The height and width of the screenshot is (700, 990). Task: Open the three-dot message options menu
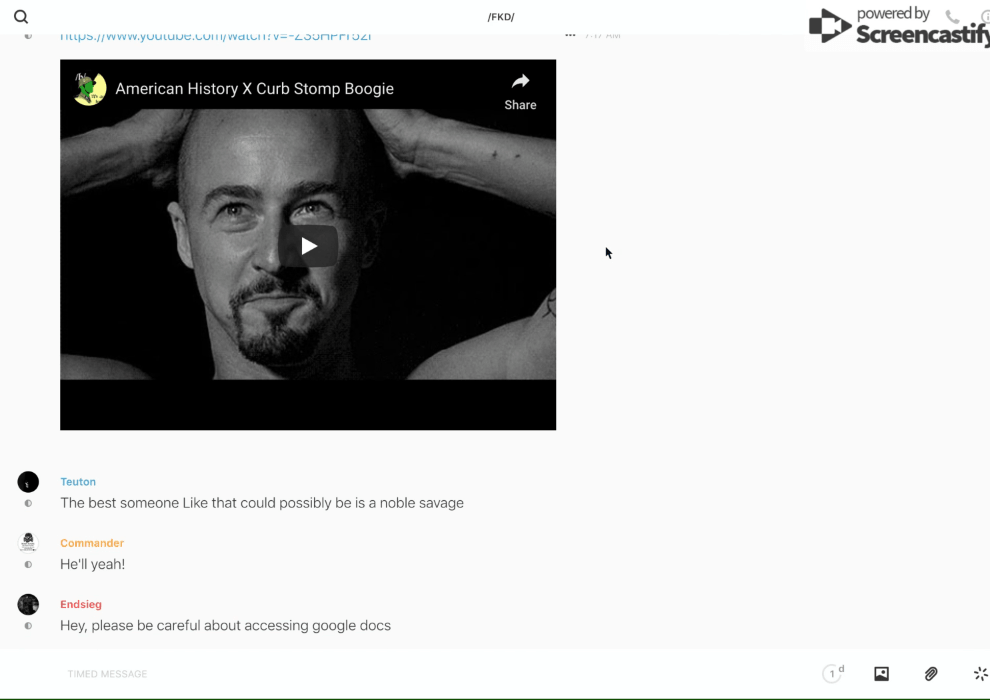570,35
